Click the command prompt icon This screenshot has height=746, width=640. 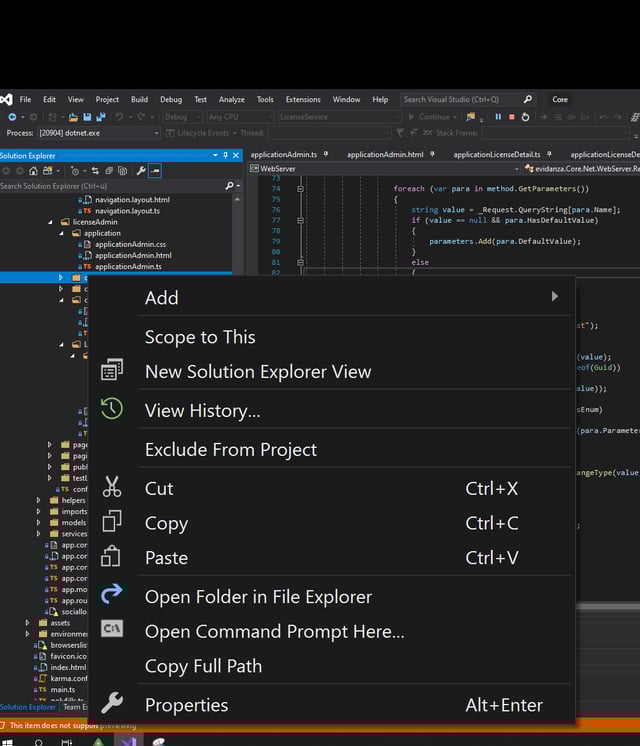click(x=112, y=629)
